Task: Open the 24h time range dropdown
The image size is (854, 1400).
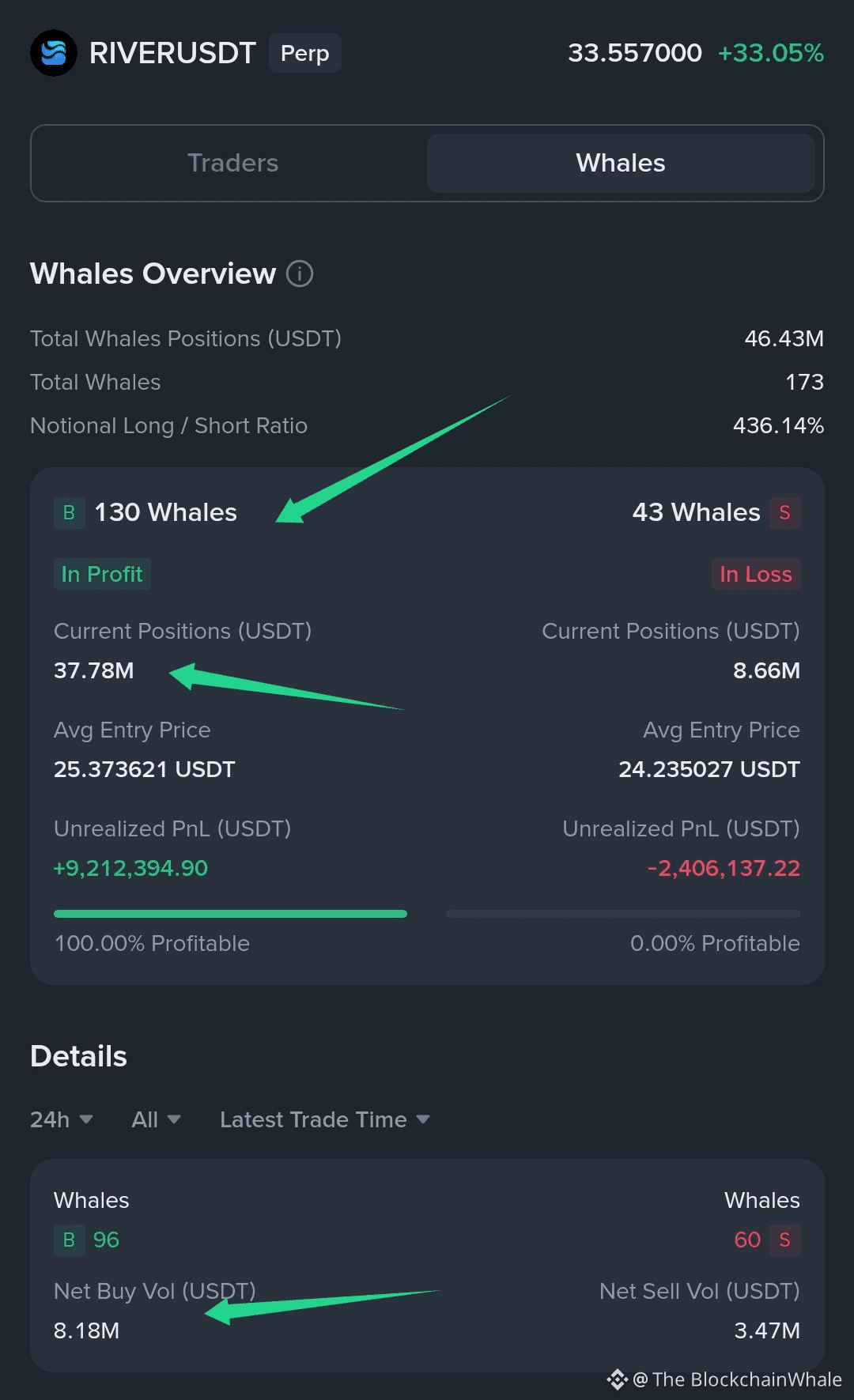Action: [61, 1119]
